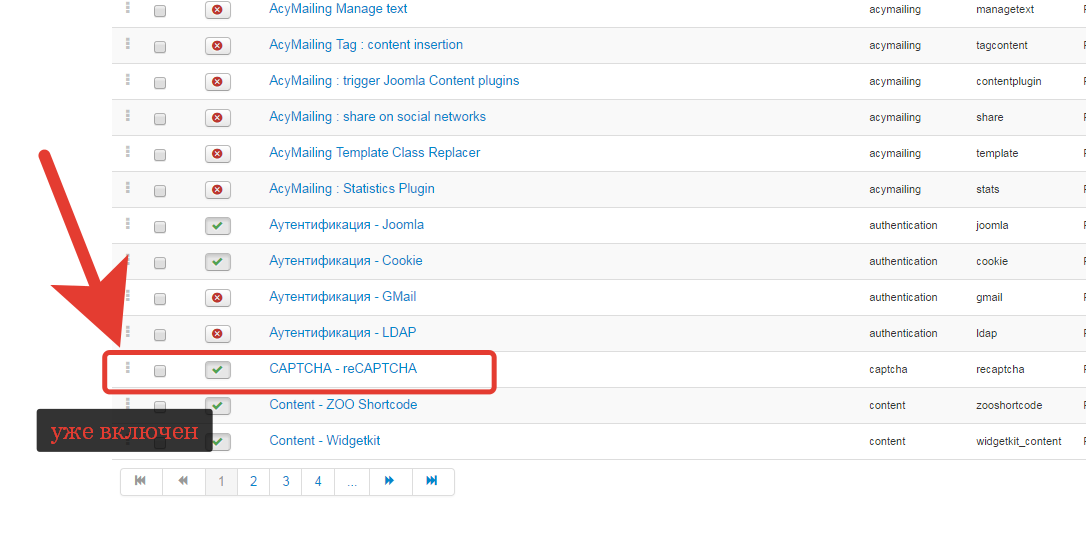
Task: Click the 'recaptcha' element cell
Action: (x=1000, y=370)
